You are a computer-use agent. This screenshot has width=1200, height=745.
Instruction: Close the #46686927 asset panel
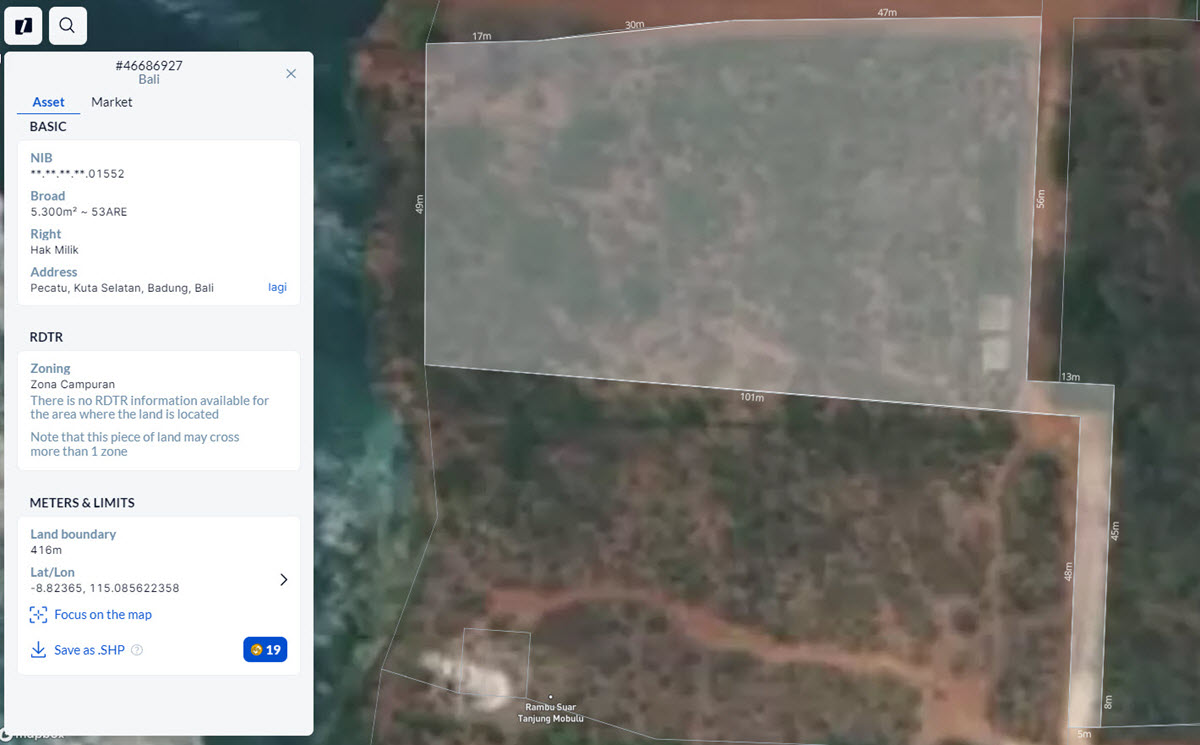tap(291, 73)
